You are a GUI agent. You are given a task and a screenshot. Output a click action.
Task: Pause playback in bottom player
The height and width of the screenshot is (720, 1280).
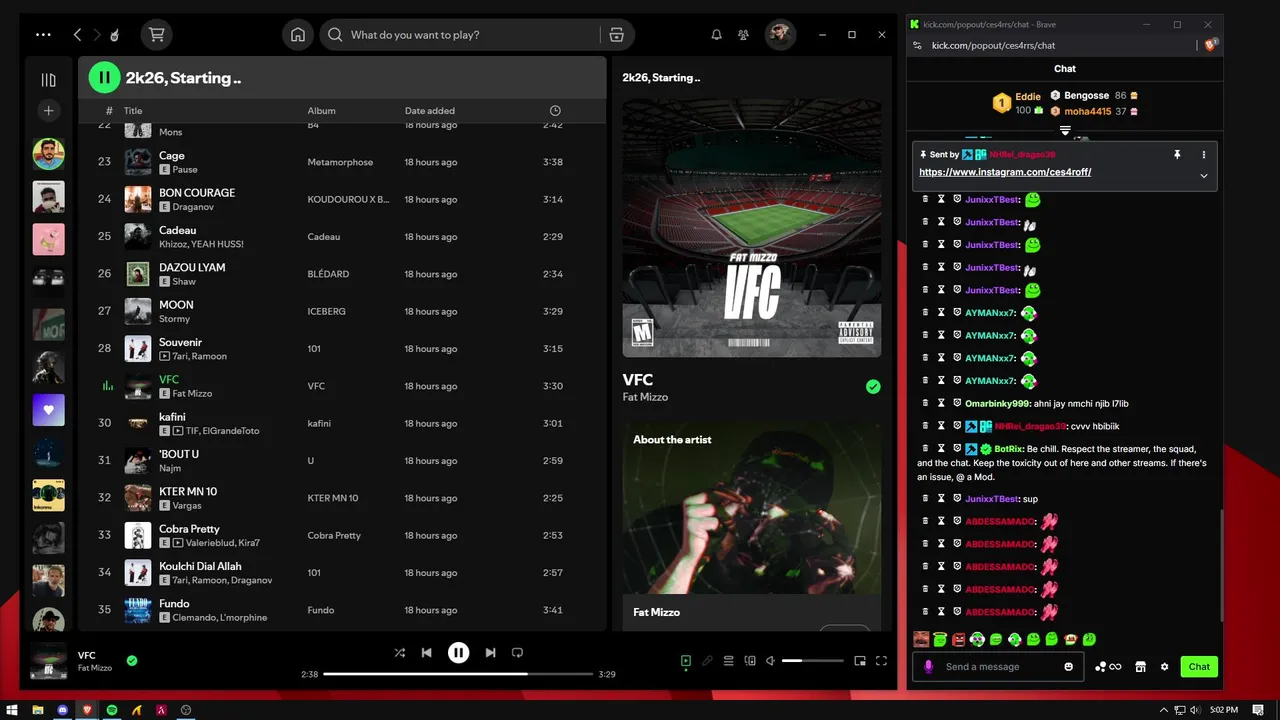point(458,653)
